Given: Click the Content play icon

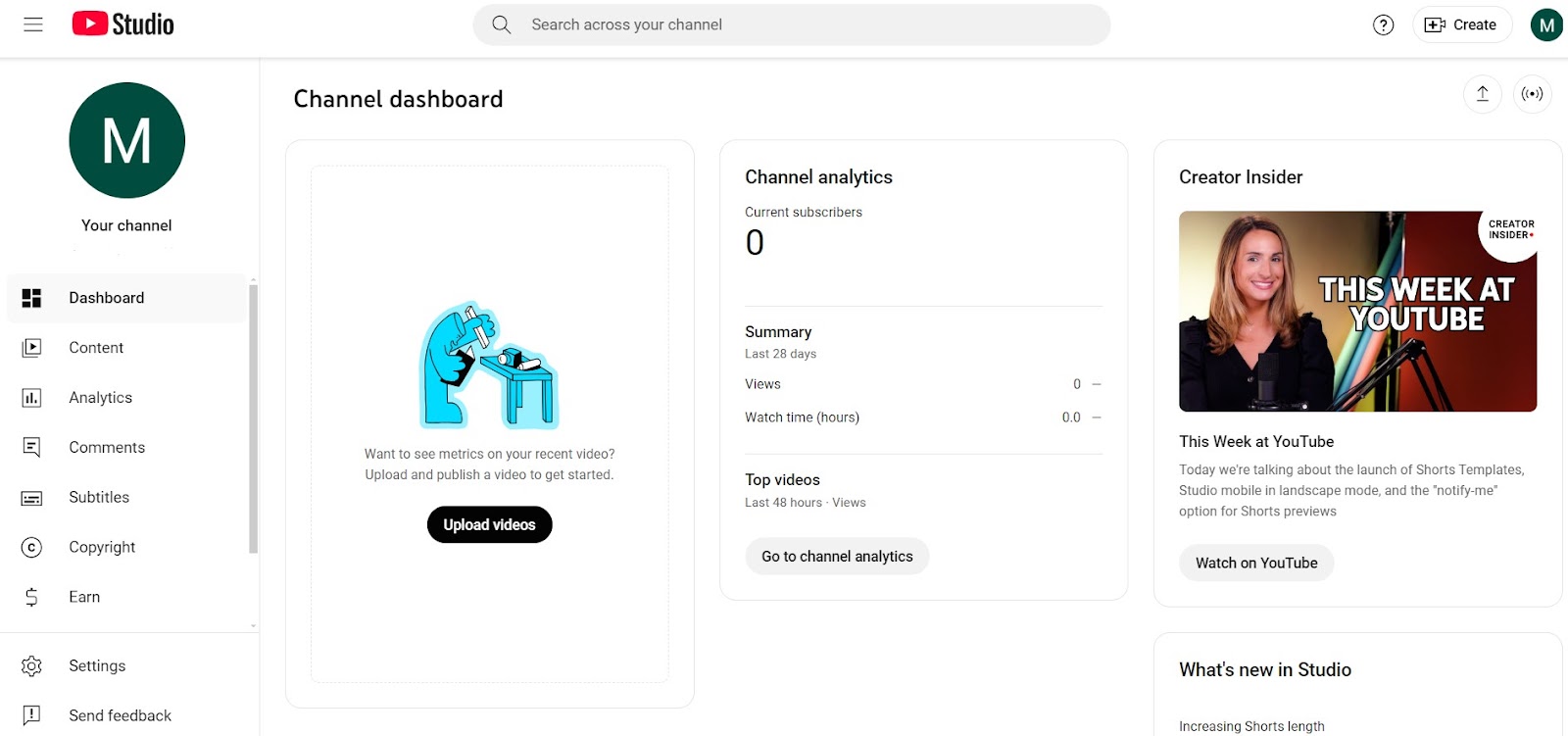Looking at the screenshot, I should [31, 348].
